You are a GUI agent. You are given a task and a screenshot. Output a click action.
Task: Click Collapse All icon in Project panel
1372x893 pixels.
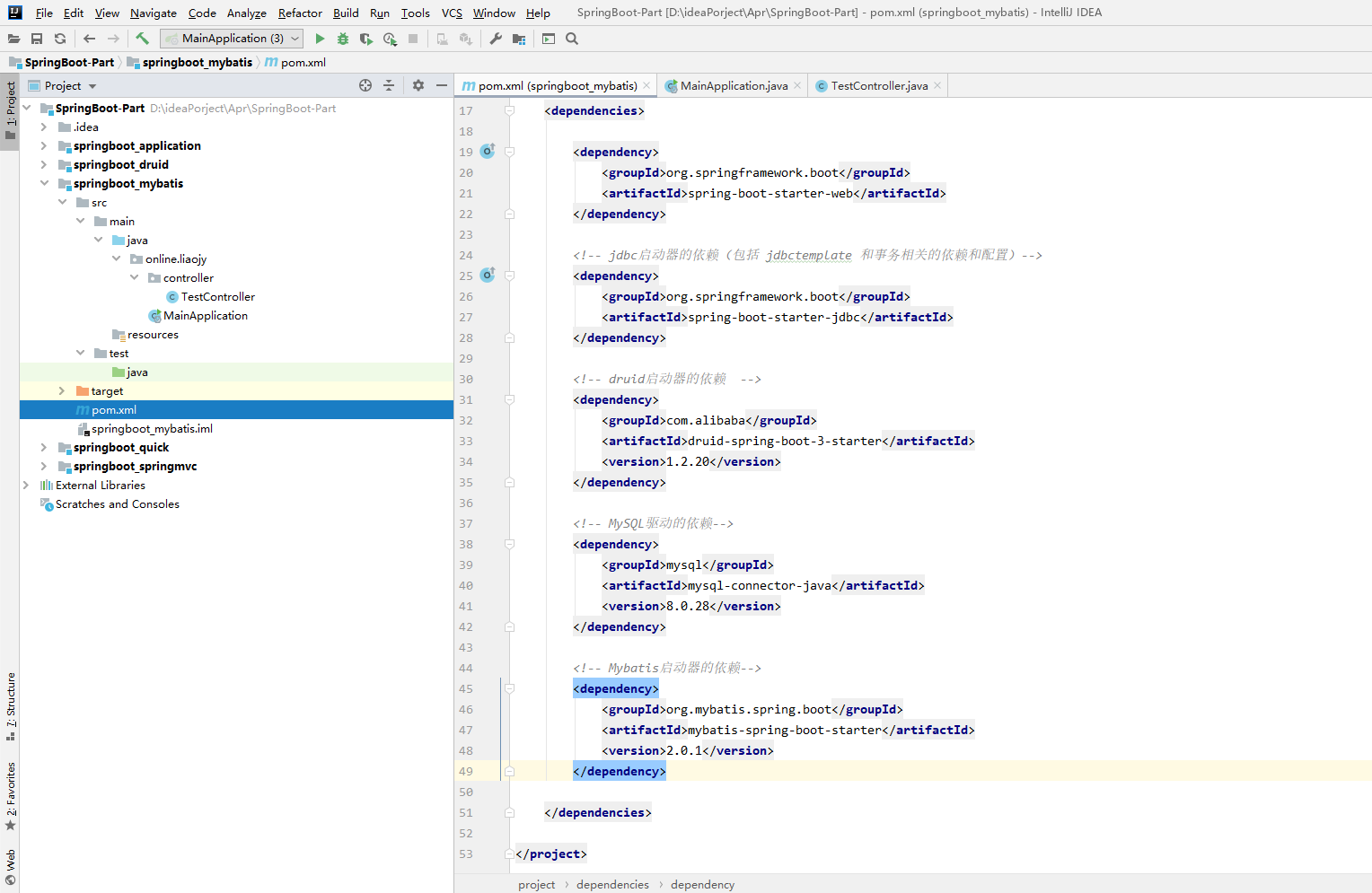click(x=389, y=85)
